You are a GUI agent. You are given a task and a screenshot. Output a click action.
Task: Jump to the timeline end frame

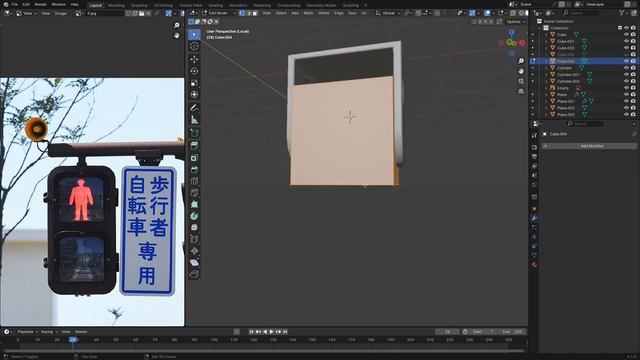point(285,332)
